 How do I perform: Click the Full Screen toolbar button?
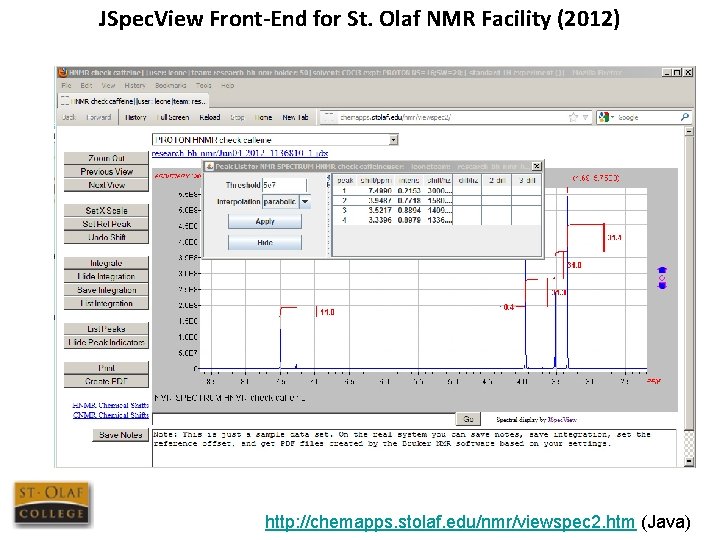click(173, 118)
